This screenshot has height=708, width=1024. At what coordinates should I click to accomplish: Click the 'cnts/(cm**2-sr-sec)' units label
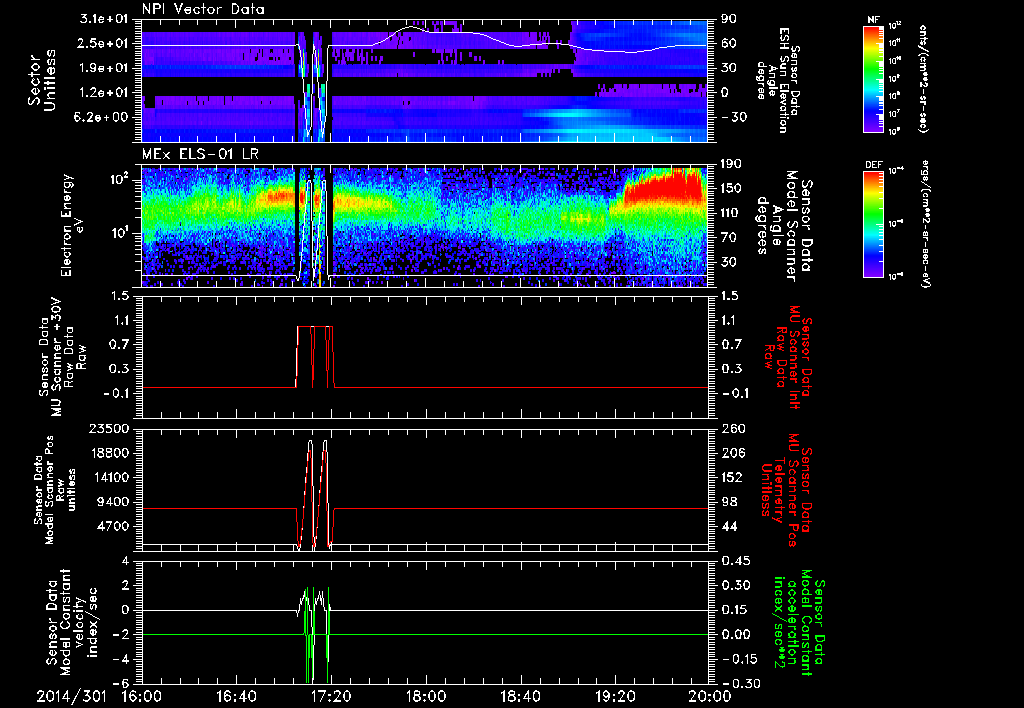pyautogui.click(x=923, y=78)
